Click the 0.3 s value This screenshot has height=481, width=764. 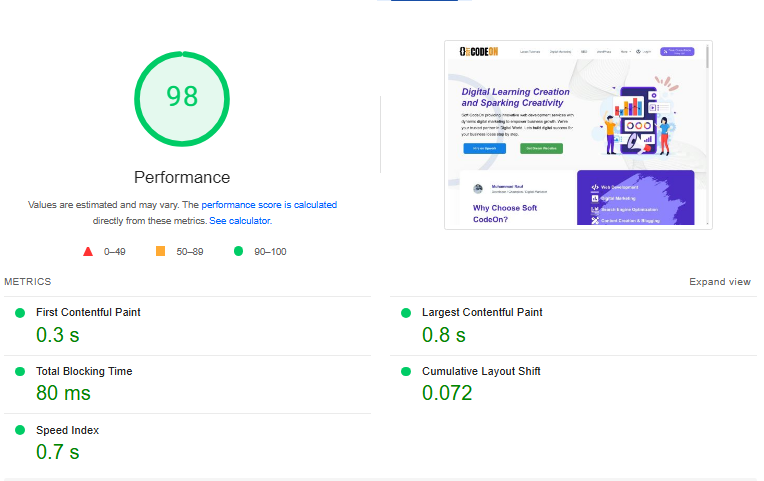click(57, 335)
